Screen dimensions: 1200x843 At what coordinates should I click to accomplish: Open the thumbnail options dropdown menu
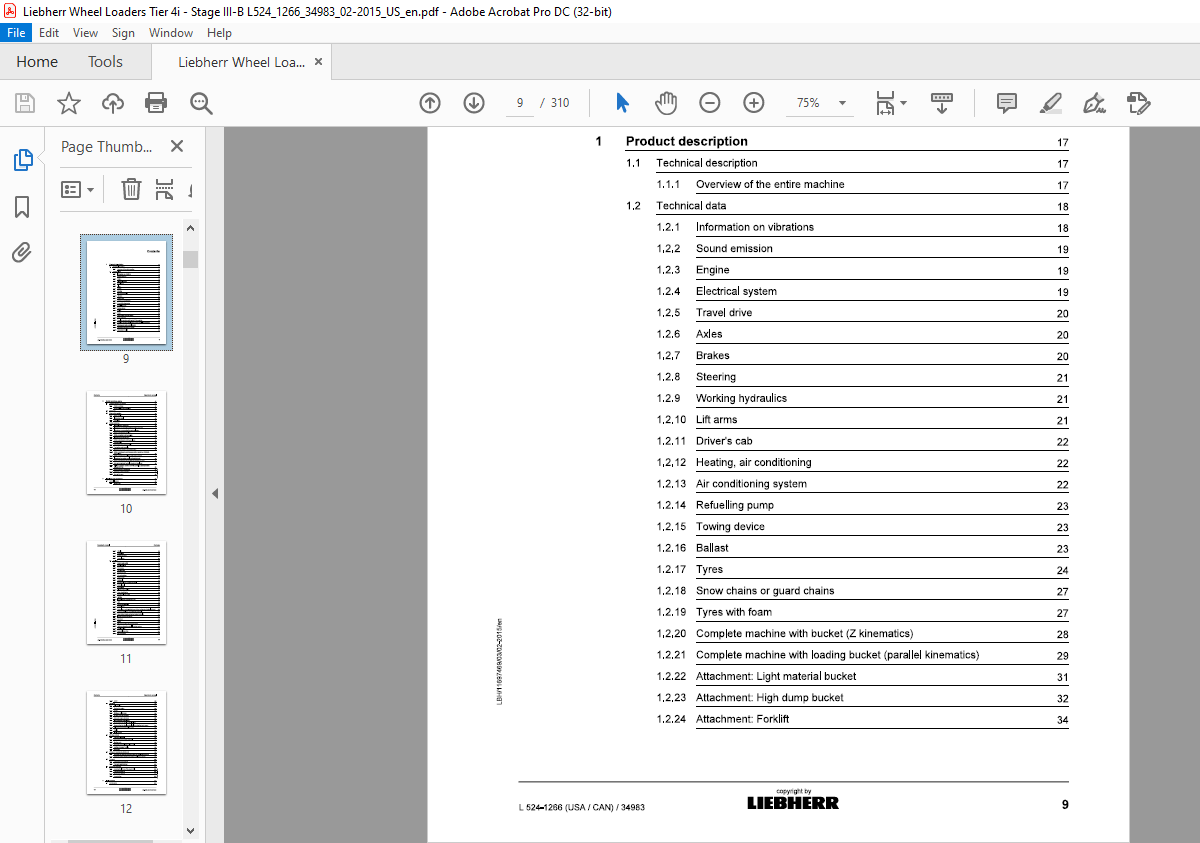point(78,189)
